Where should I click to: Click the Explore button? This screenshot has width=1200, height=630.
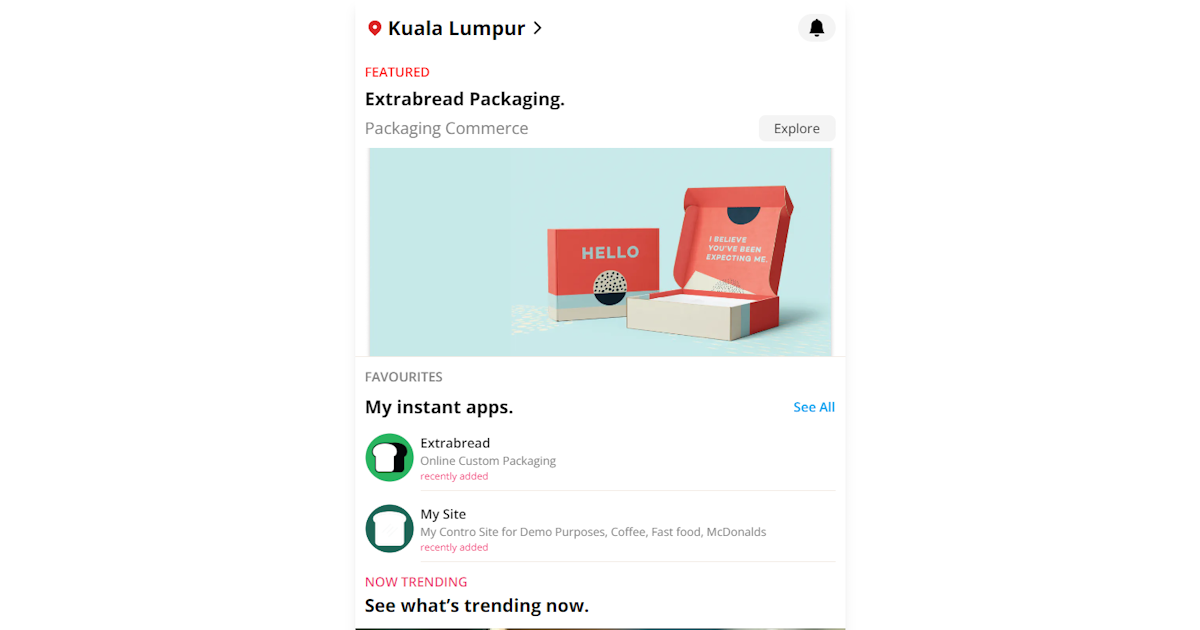click(797, 128)
